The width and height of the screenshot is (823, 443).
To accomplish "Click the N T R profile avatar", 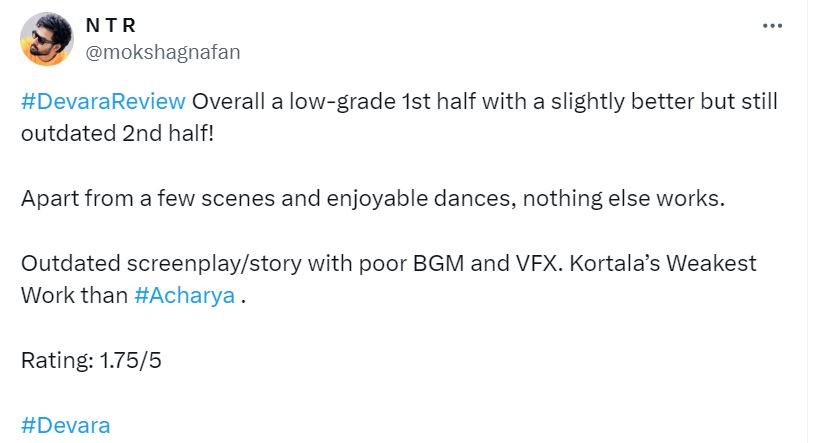I will (46, 39).
